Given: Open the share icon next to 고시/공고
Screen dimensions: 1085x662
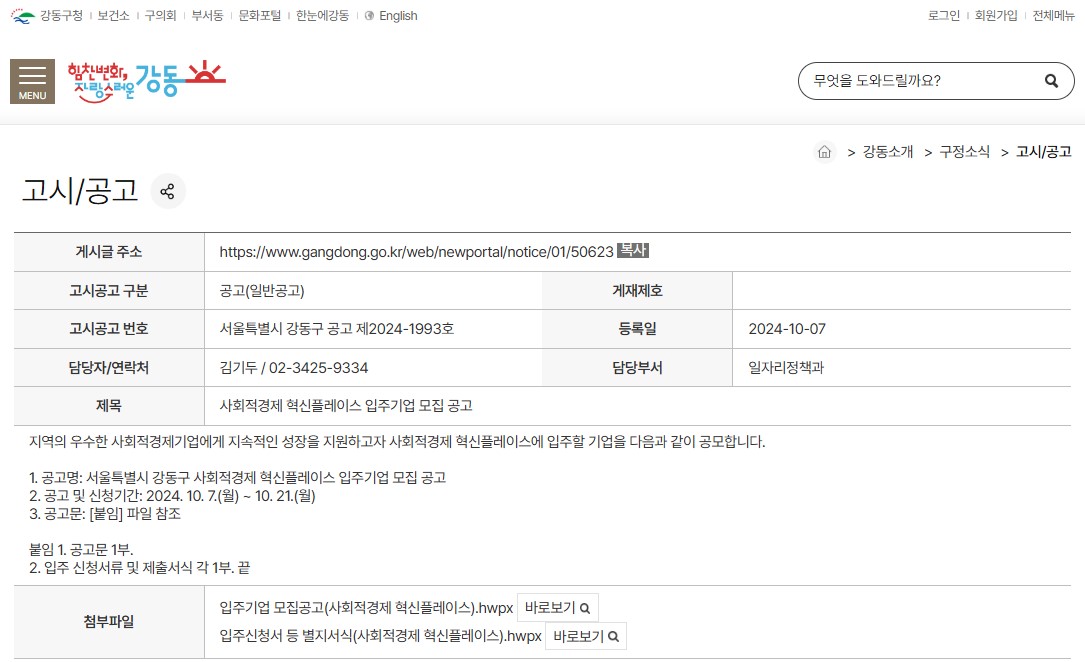Looking at the screenshot, I should pos(168,191).
